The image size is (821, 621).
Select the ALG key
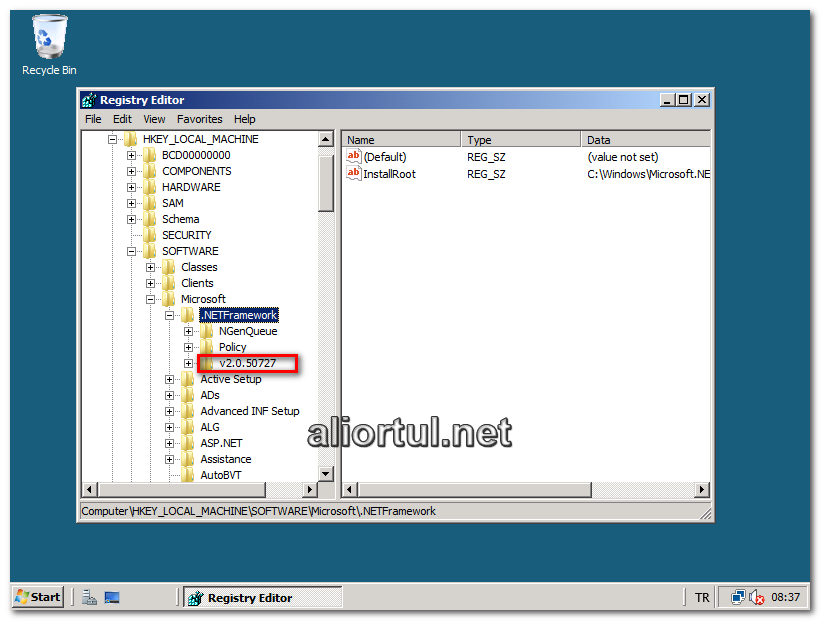pos(209,427)
